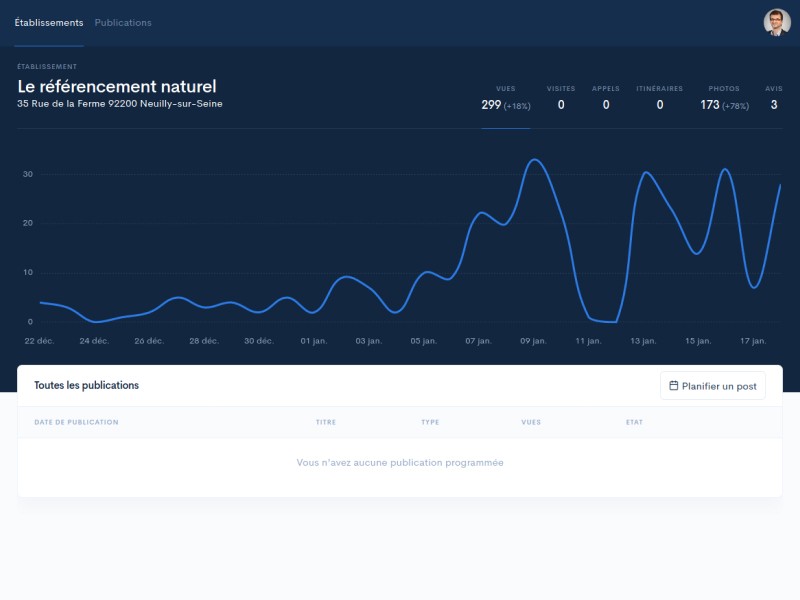Click the Le référencement naturel title
The image size is (800, 600).
(x=117, y=86)
